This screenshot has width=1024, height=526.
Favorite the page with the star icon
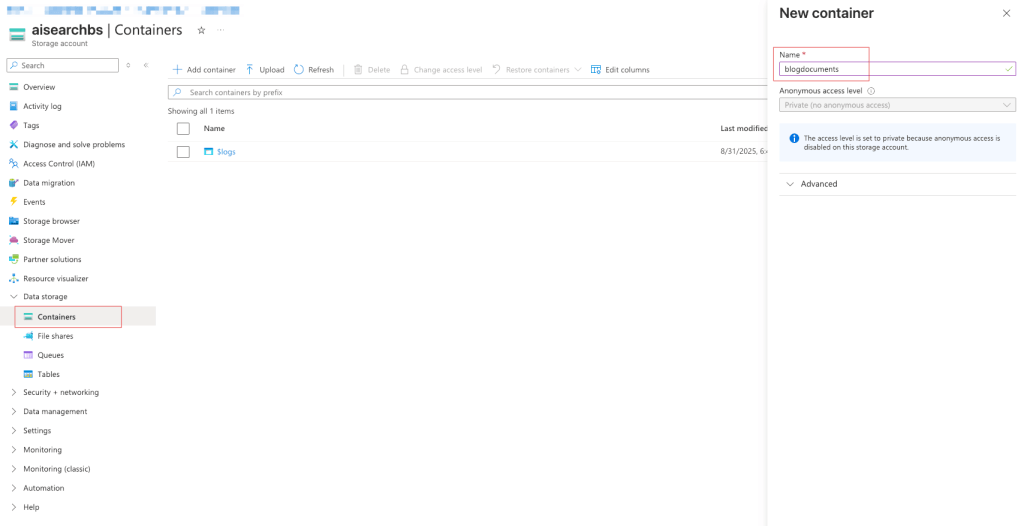[x=201, y=30]
